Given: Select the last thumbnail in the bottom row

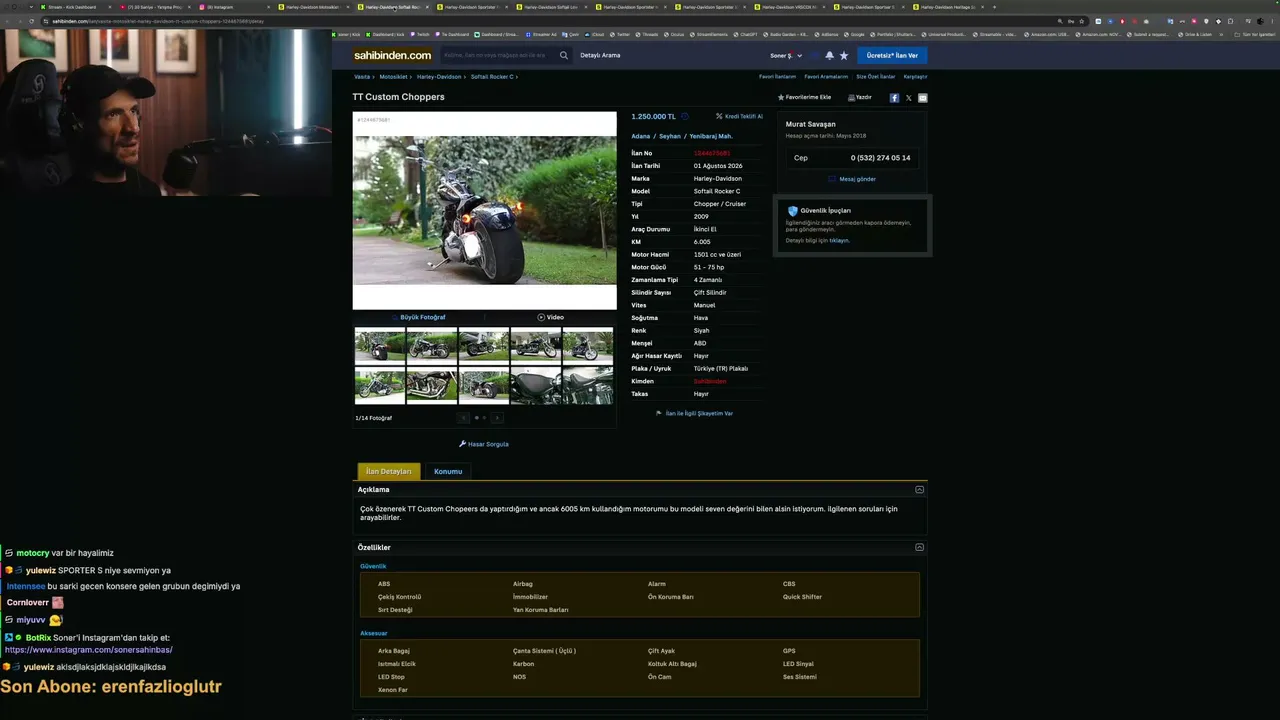Looking at the screenshot, I should 588,386.
